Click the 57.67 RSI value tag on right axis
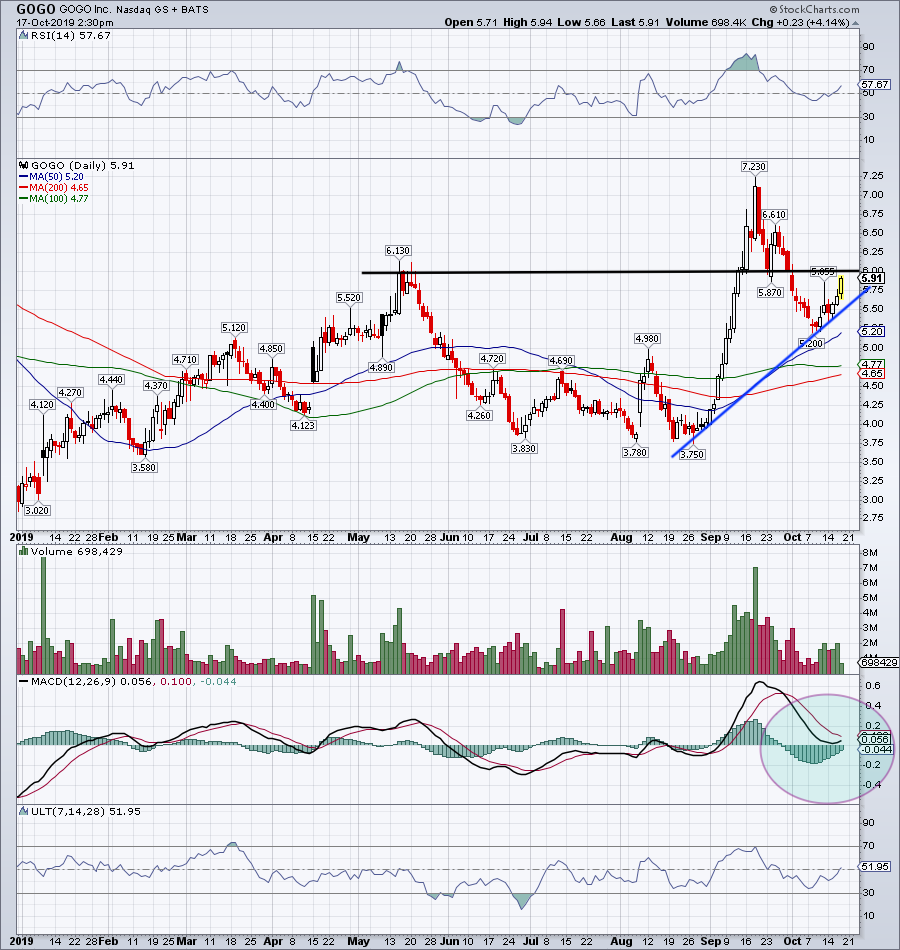 (x=875, y=85)
